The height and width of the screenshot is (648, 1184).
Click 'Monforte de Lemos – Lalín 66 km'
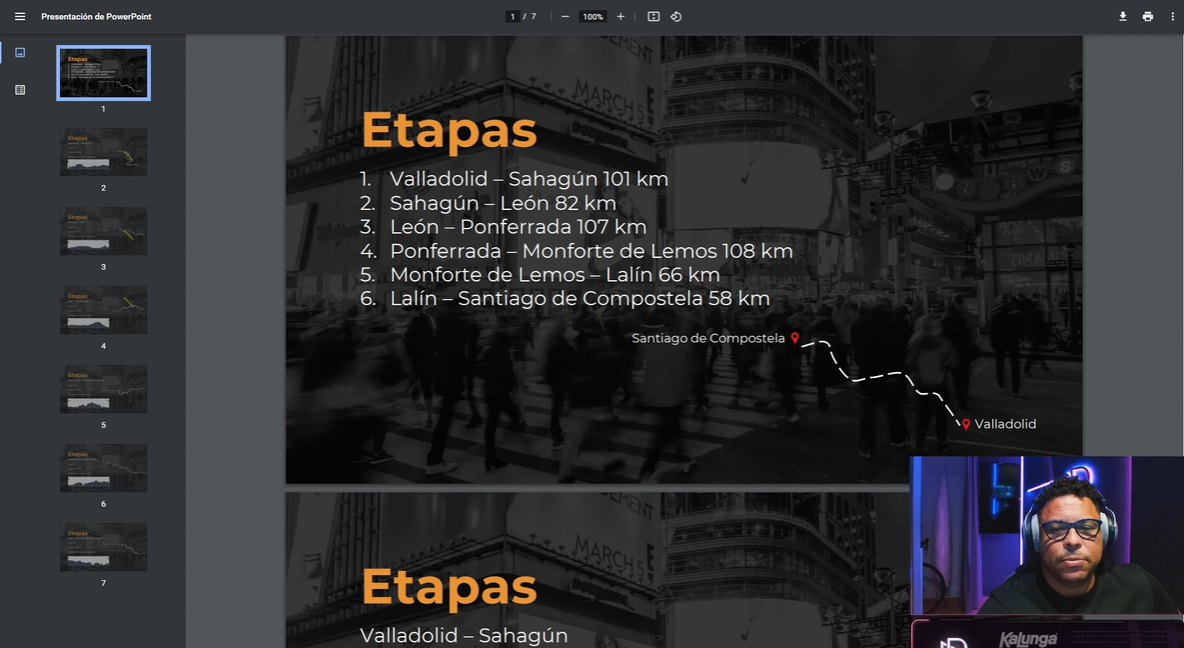coord(540,274)
